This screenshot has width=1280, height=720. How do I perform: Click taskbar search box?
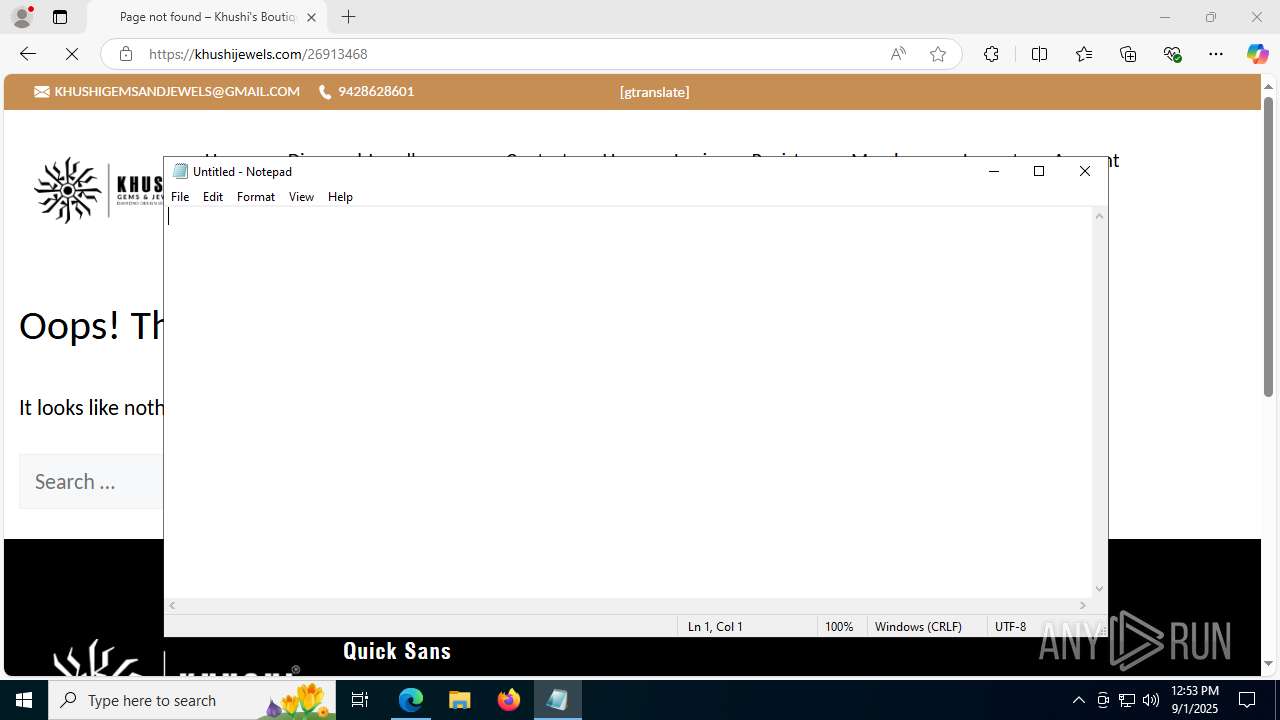tap(192, 700)
